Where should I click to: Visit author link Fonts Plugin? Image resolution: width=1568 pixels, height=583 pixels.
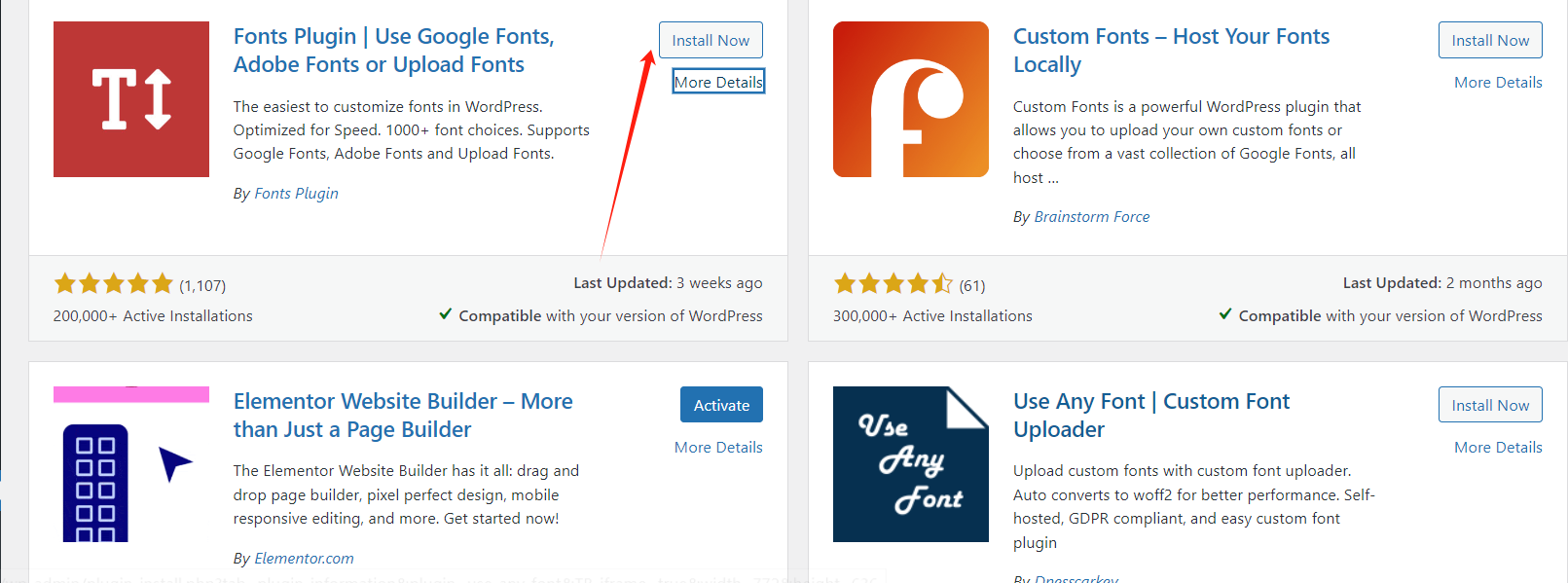tap(296, 194)
